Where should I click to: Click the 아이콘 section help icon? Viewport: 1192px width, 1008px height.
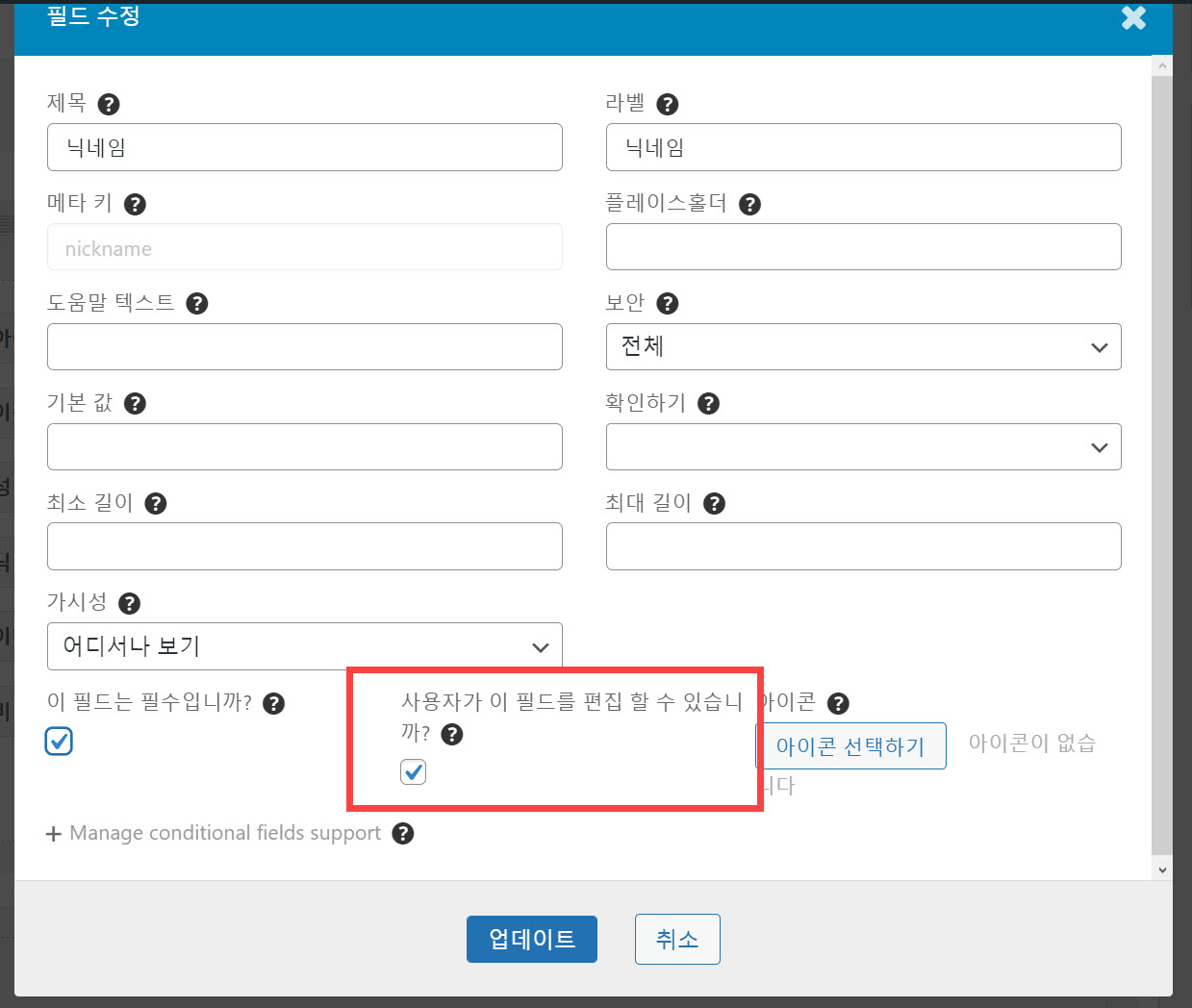(837, 703)
